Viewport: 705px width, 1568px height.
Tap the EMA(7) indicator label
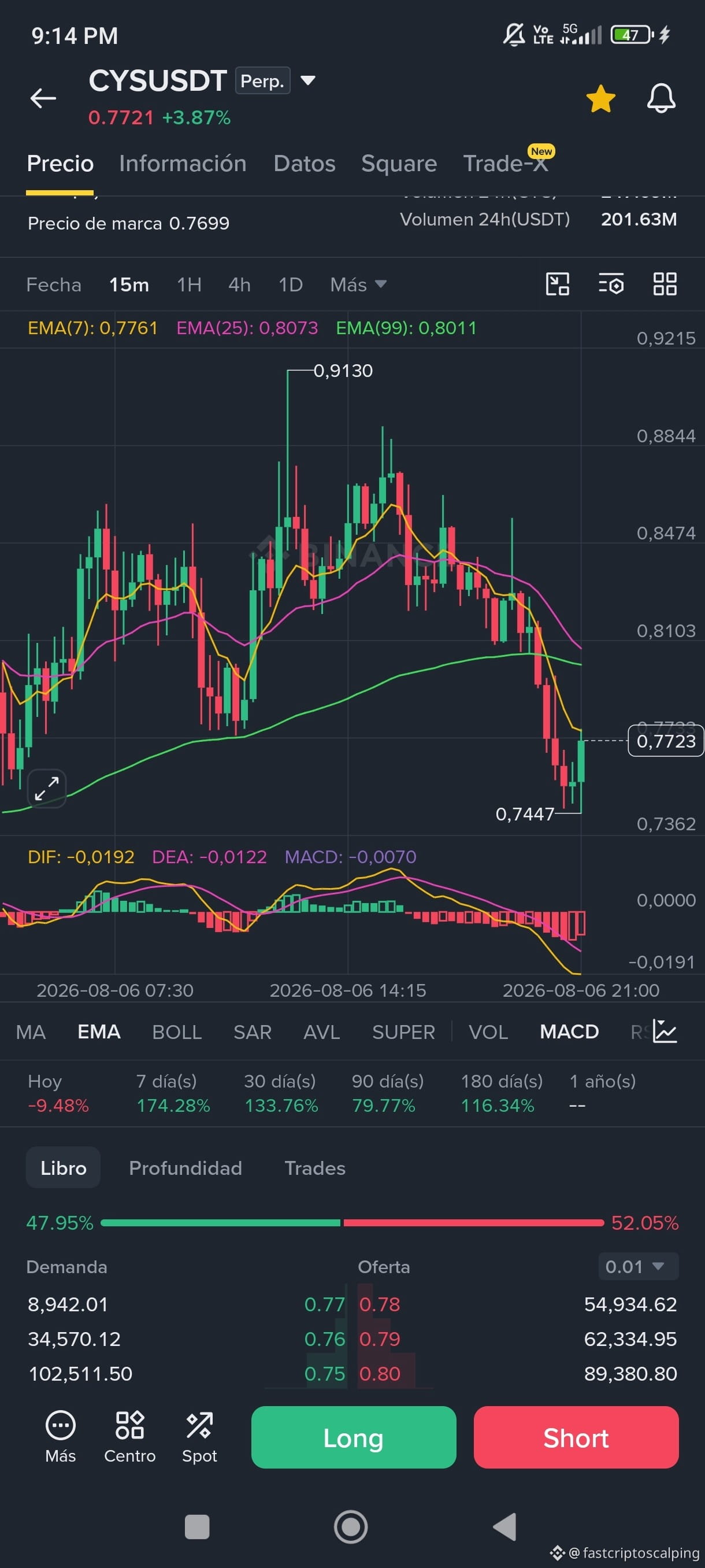(x=92, y=328)
